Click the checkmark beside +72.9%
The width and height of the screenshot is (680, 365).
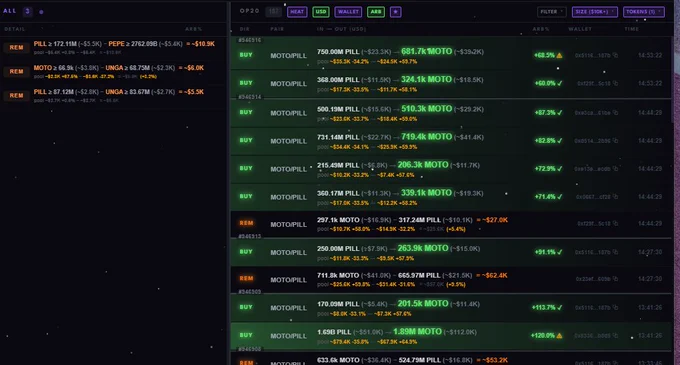[x=560, y=169]
